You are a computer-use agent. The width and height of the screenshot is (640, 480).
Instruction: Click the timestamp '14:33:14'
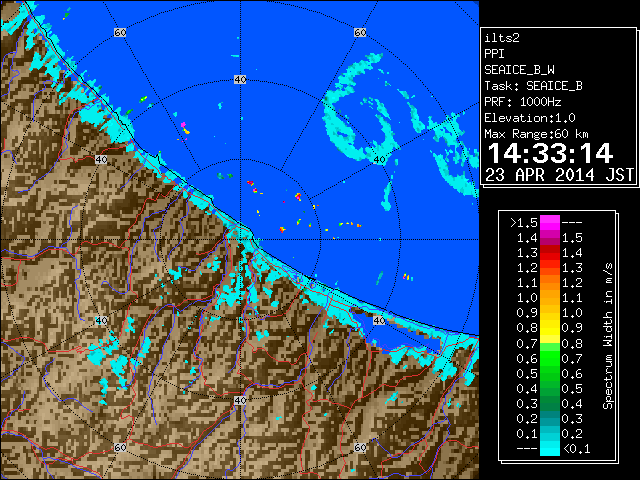[x=550, y=153]
